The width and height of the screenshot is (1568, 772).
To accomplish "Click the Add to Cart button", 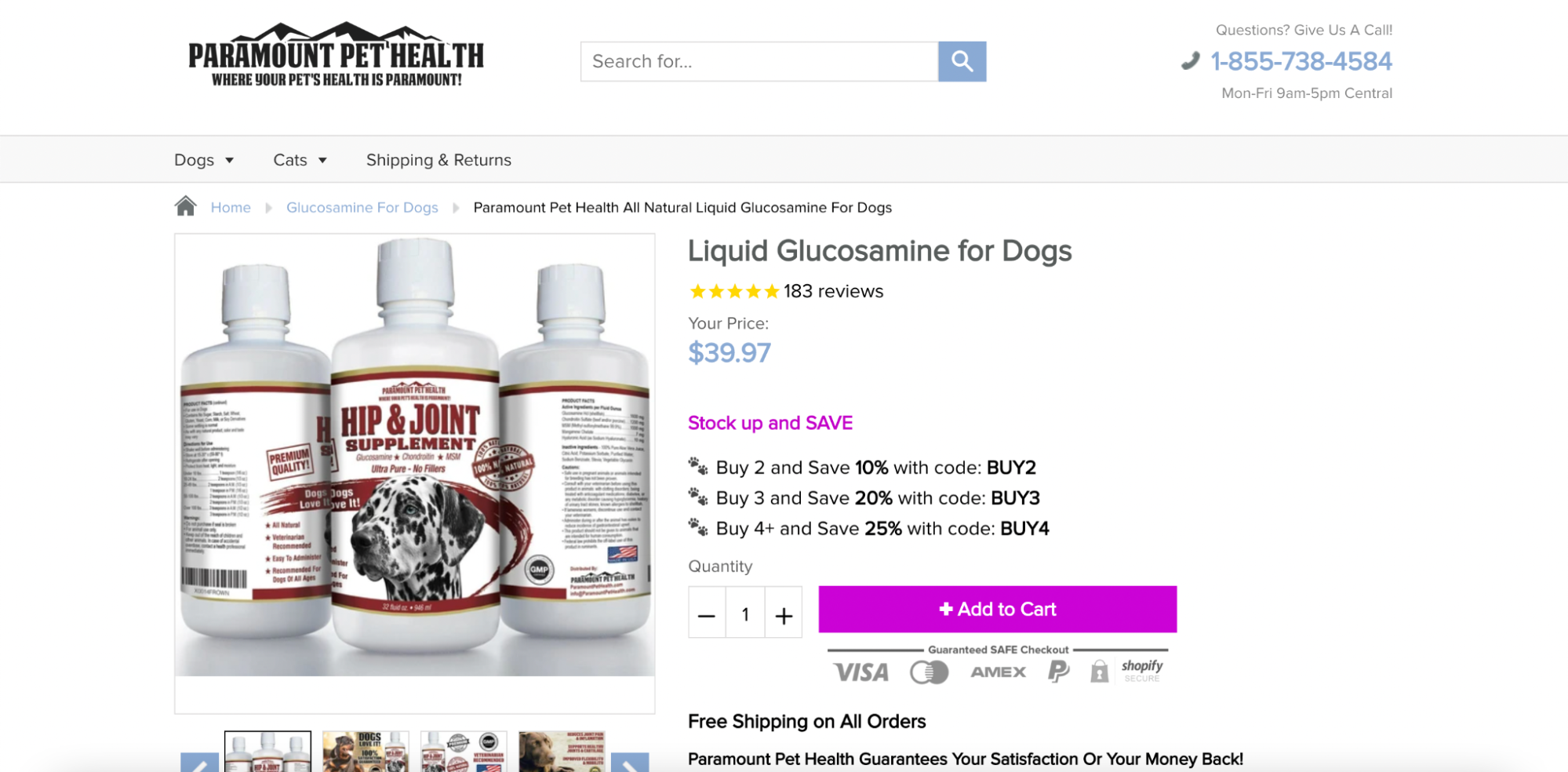I will coord(997,609).
